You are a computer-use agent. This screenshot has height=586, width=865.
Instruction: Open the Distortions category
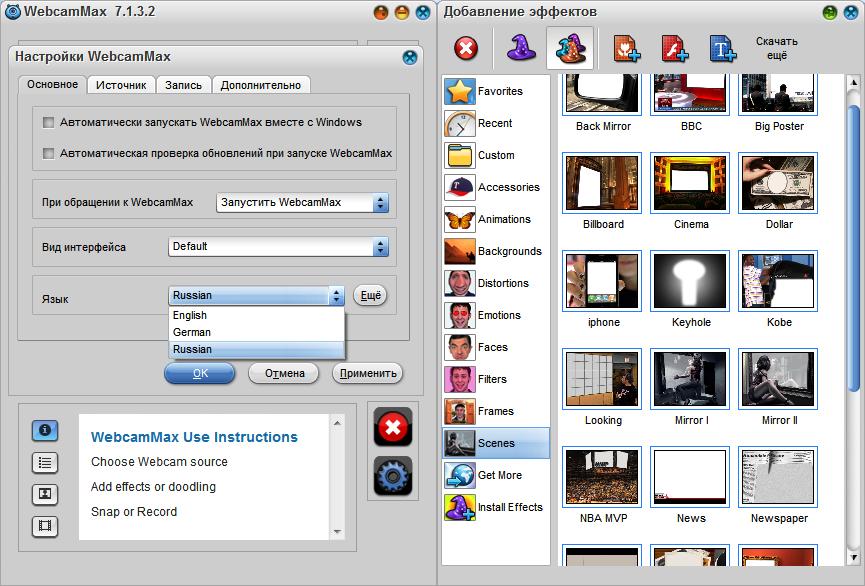point(496,283)
